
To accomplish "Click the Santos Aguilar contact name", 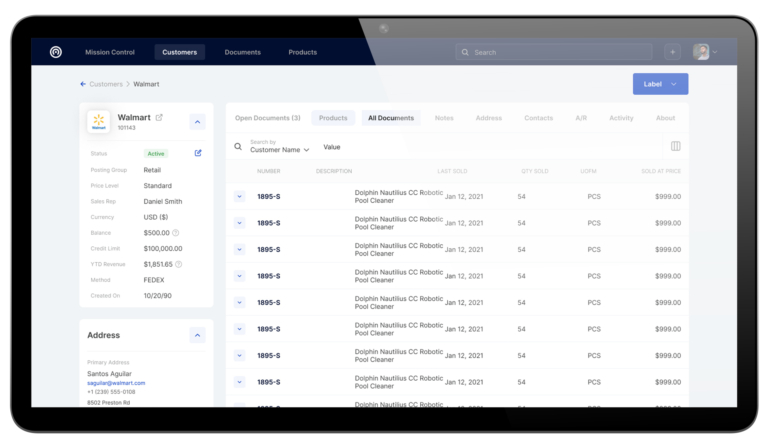I will (x=109, y=374).
